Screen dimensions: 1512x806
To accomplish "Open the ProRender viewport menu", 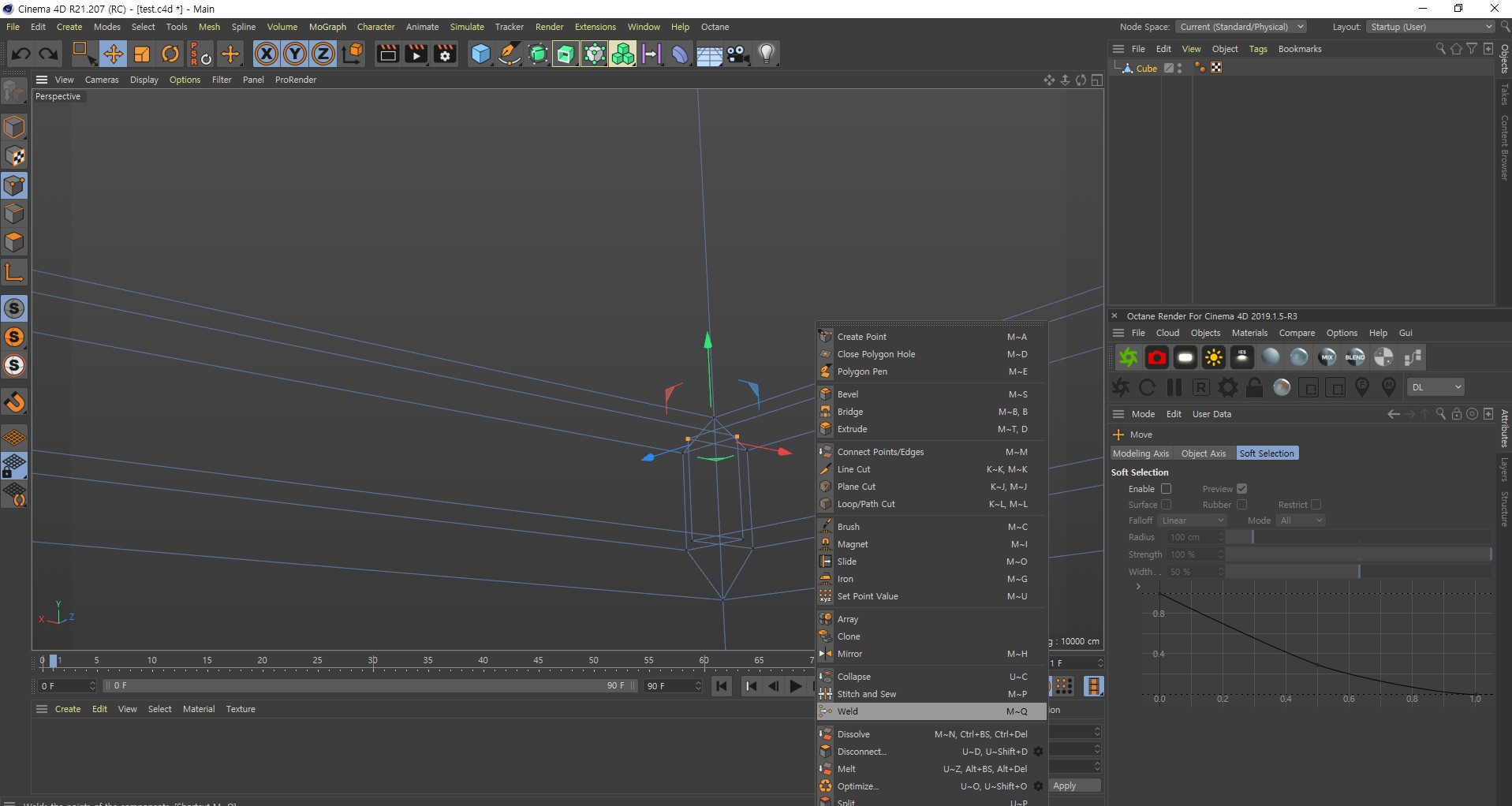I will pyautogui.click(x=296, y=80).
